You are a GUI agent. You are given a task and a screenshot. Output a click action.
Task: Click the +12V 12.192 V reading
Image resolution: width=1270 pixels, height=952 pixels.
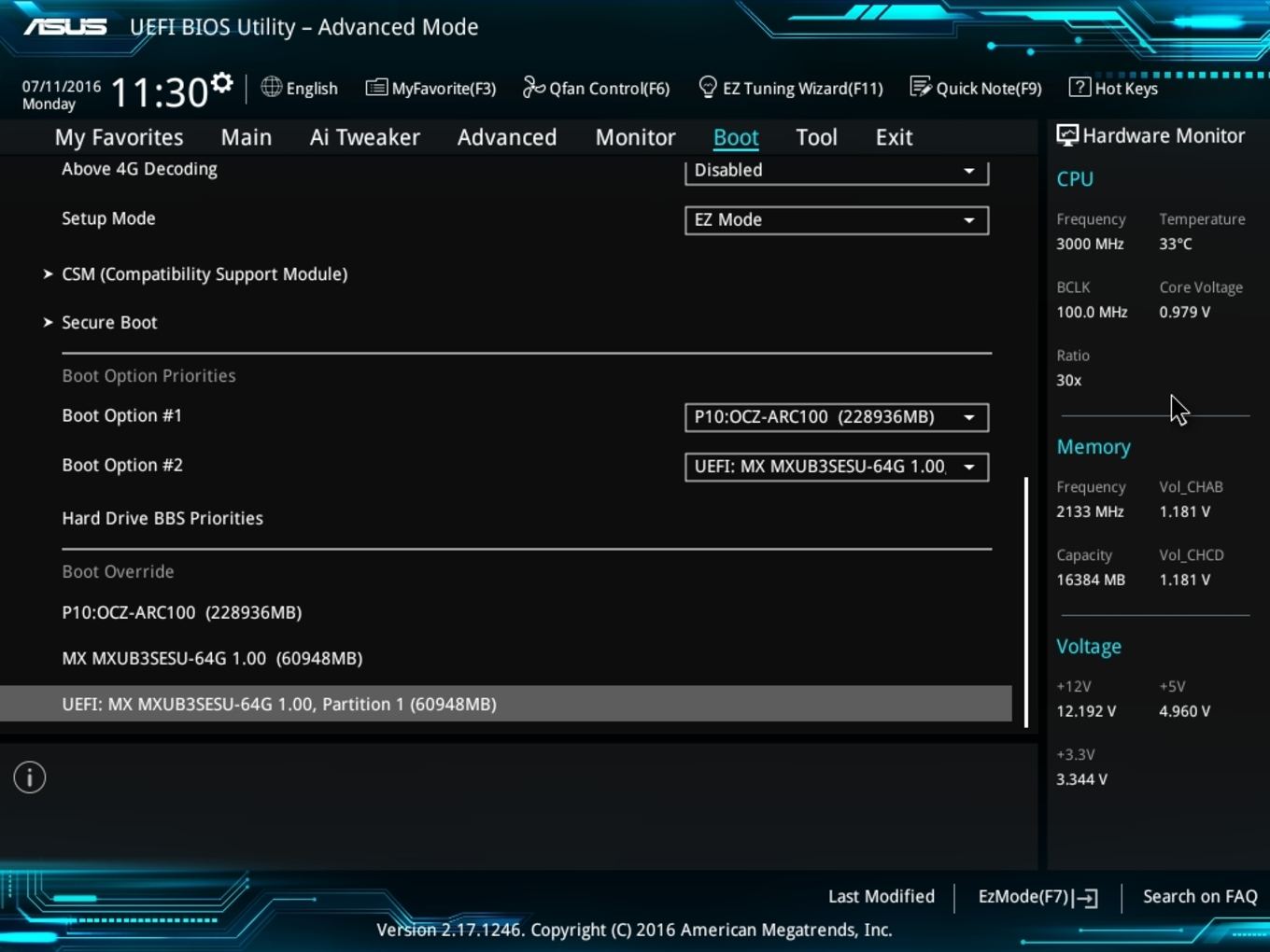(1086, 711)
